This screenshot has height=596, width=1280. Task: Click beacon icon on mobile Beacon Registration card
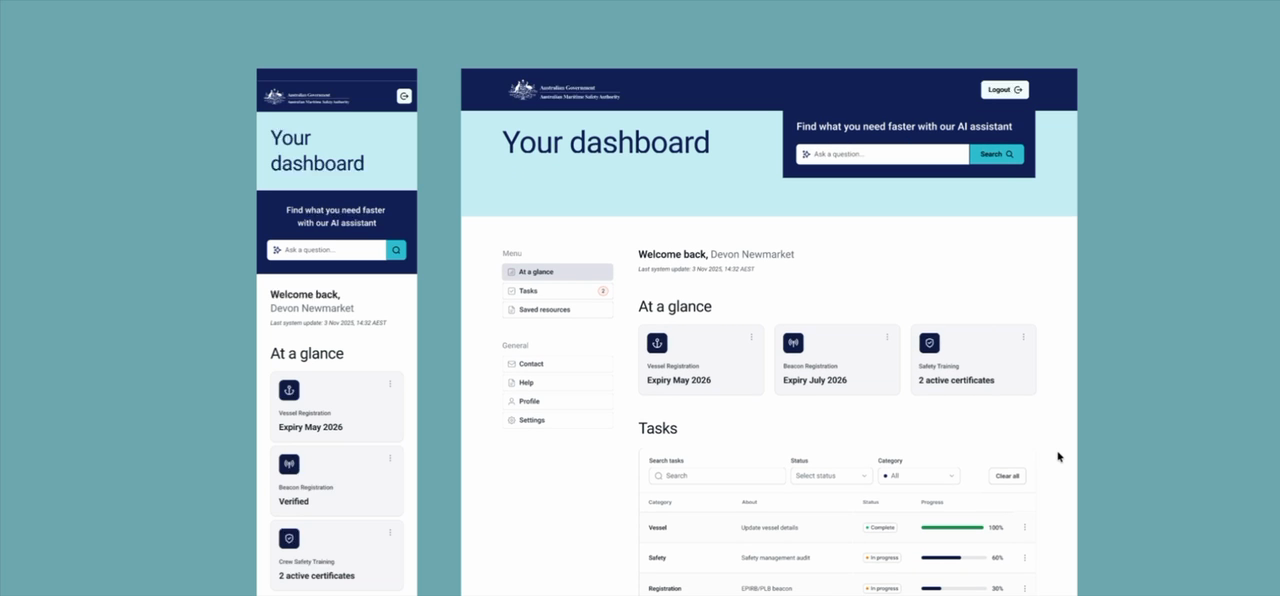pyautogui.click(x=289, y=464)
